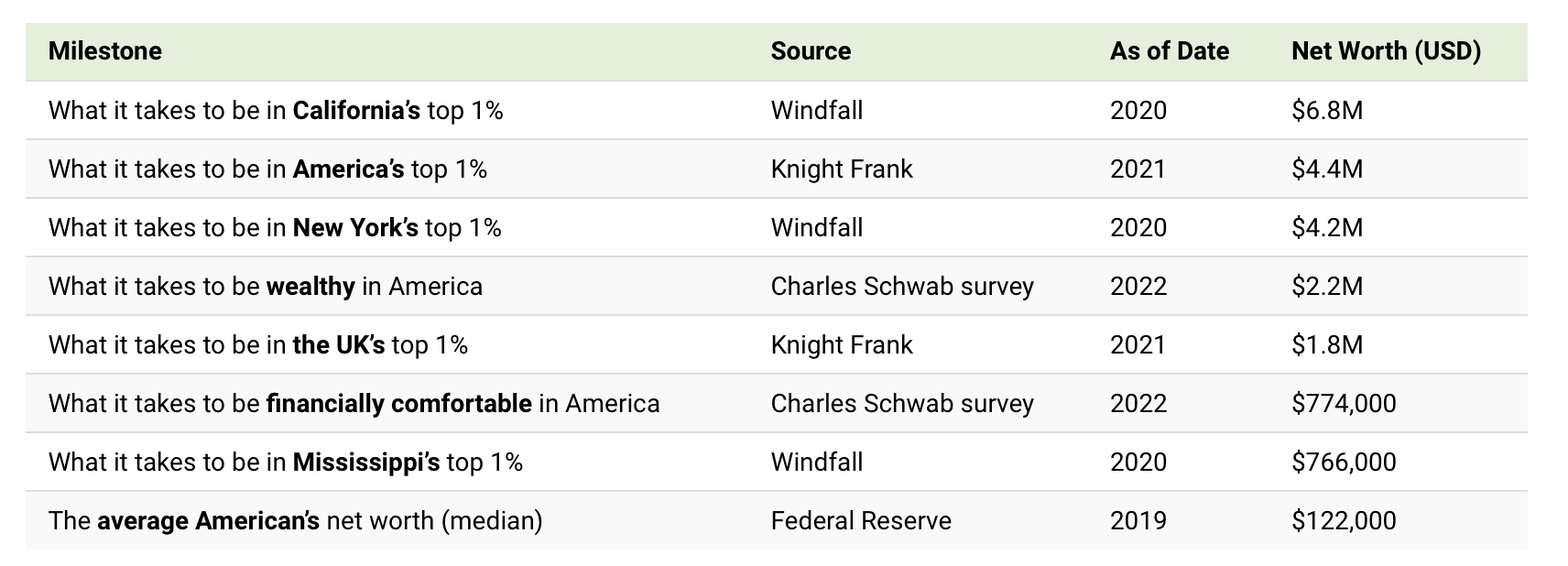
Task: Select the $122,000 net worth cell
Action: tap(1344, 521)
